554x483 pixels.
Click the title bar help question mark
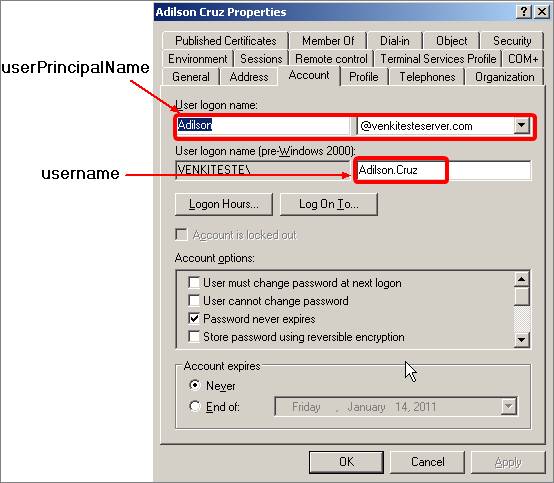524,12
